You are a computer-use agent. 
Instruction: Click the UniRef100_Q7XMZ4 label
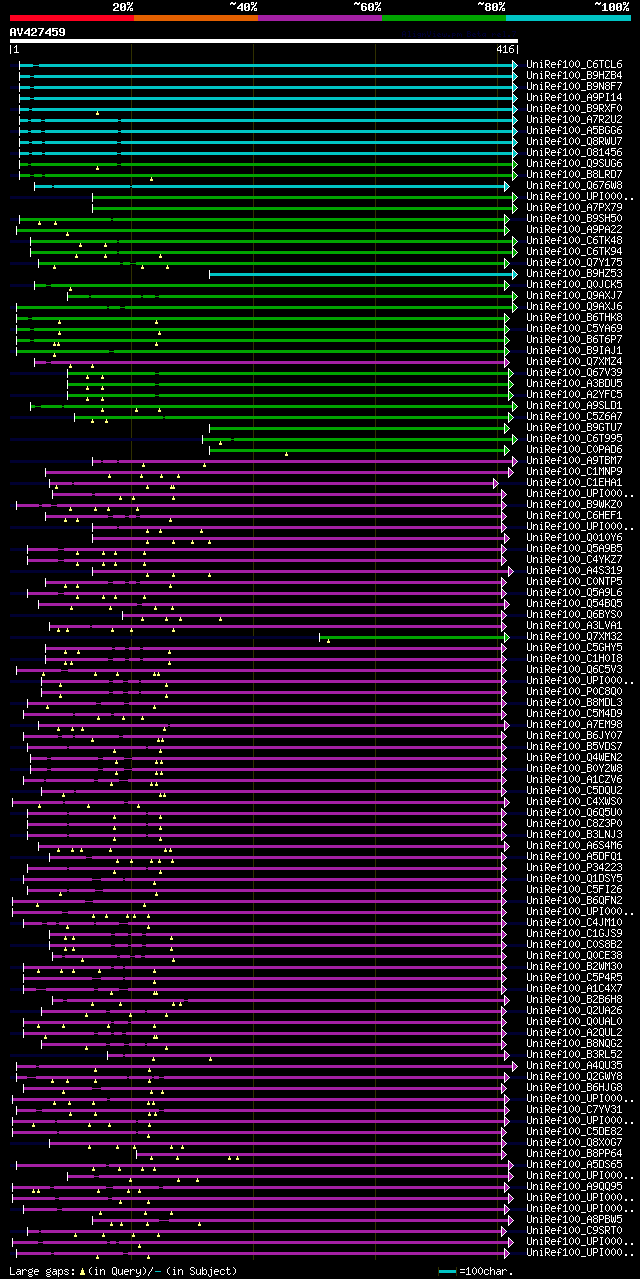point(573,361)
